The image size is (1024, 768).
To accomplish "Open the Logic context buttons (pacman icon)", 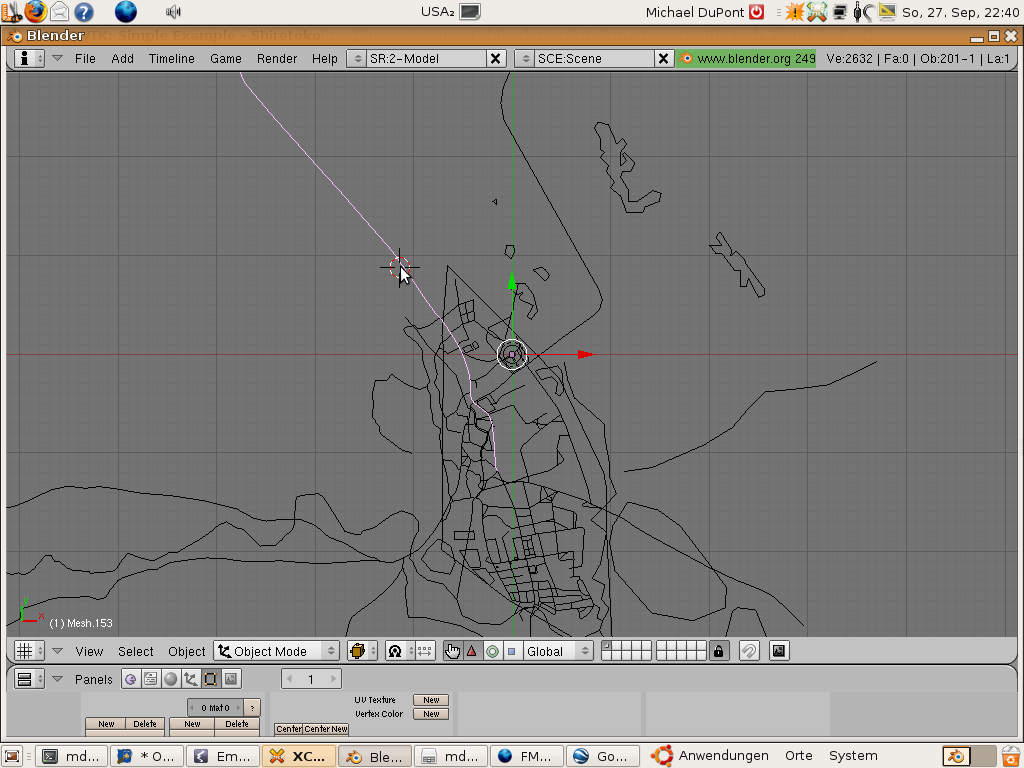I will tap(131, 679).
